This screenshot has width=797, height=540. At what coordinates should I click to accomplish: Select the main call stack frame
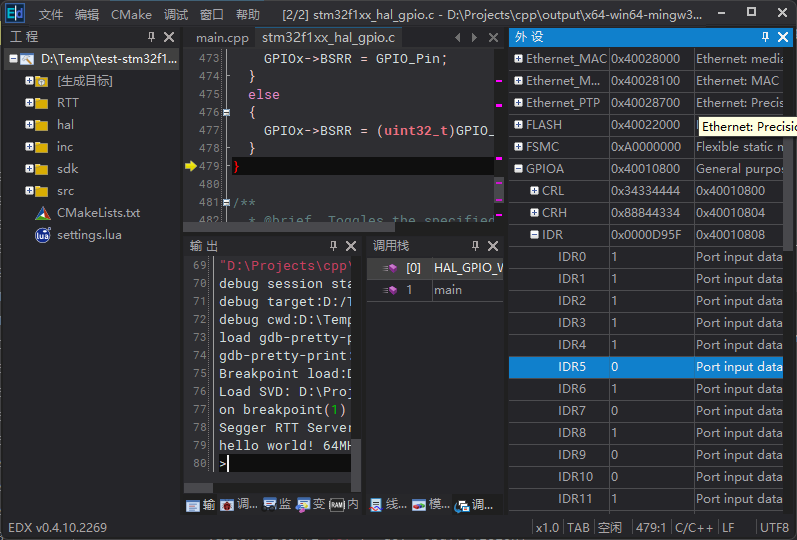(447, 290)
